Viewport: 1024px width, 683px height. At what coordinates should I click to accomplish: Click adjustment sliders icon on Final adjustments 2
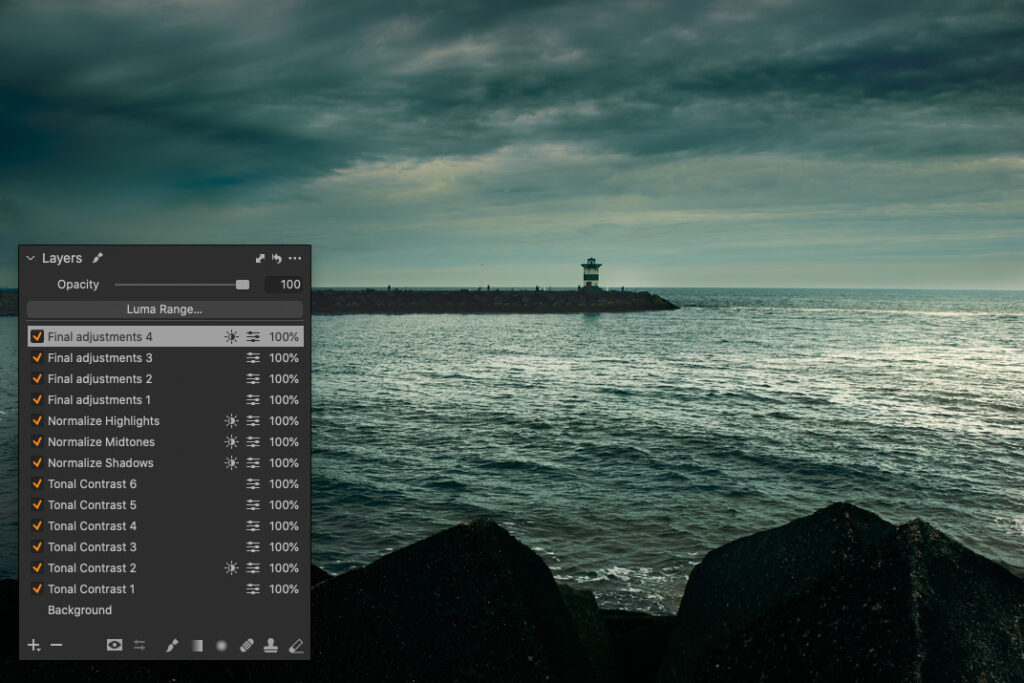click(x=253, y=379)
